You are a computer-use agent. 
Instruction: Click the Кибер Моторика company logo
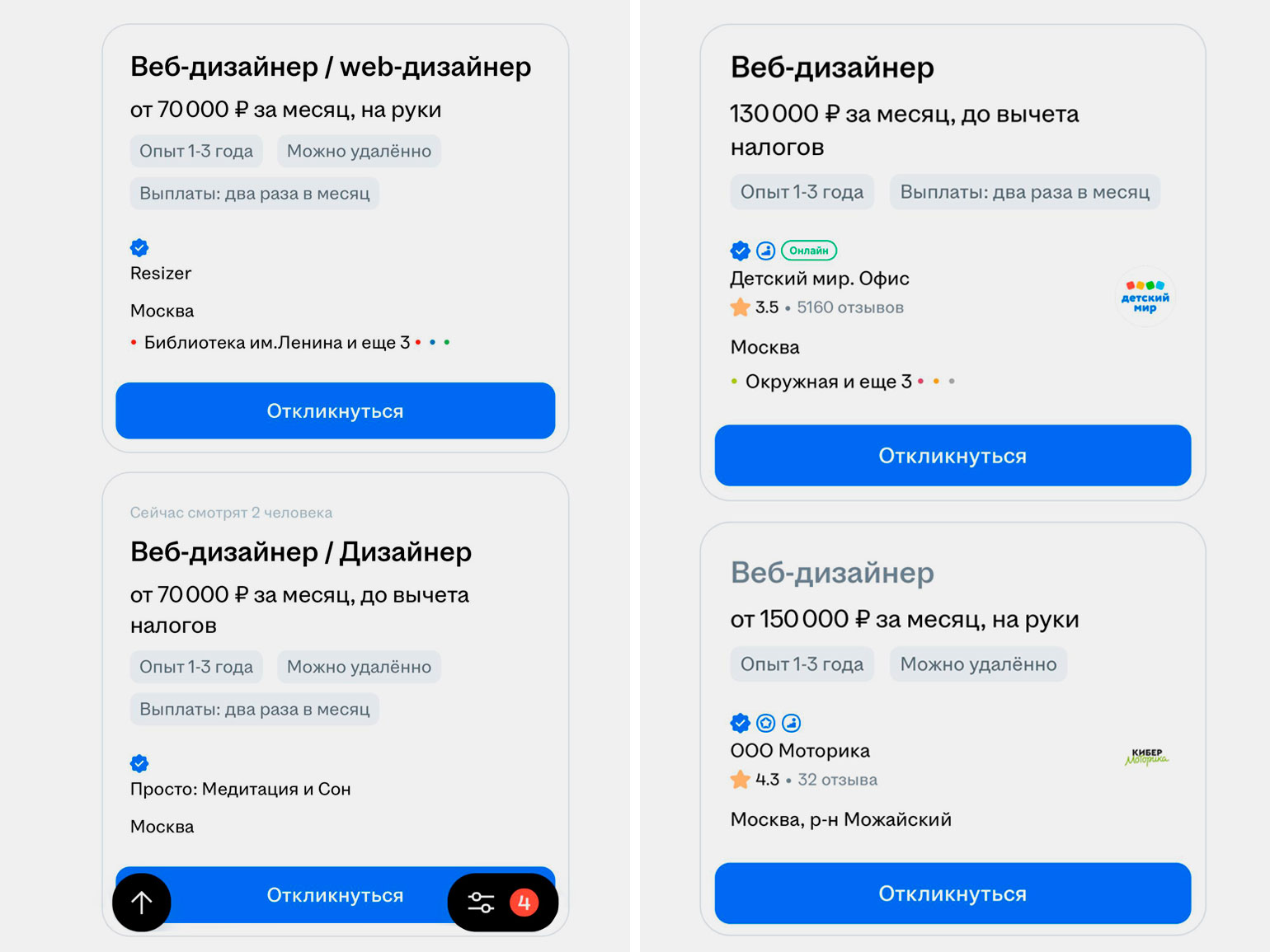[x=1146, y=756]
